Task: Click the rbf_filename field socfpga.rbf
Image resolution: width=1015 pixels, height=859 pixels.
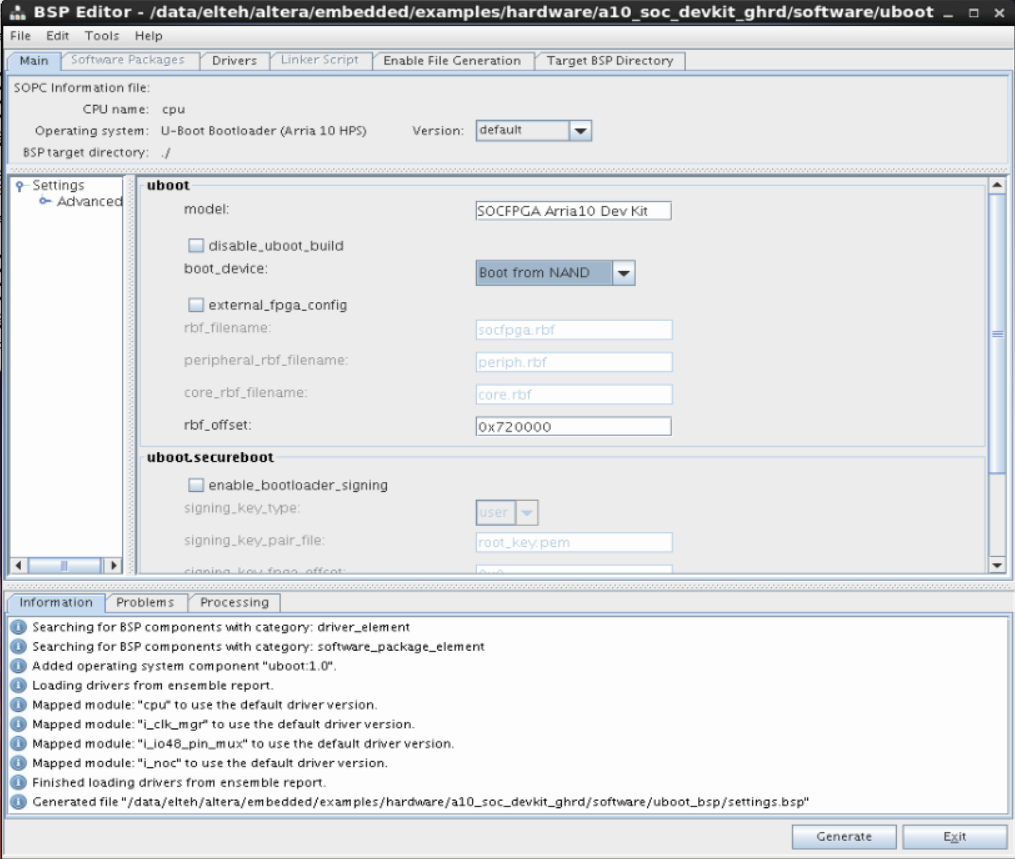Action: (x=574, y=329)
